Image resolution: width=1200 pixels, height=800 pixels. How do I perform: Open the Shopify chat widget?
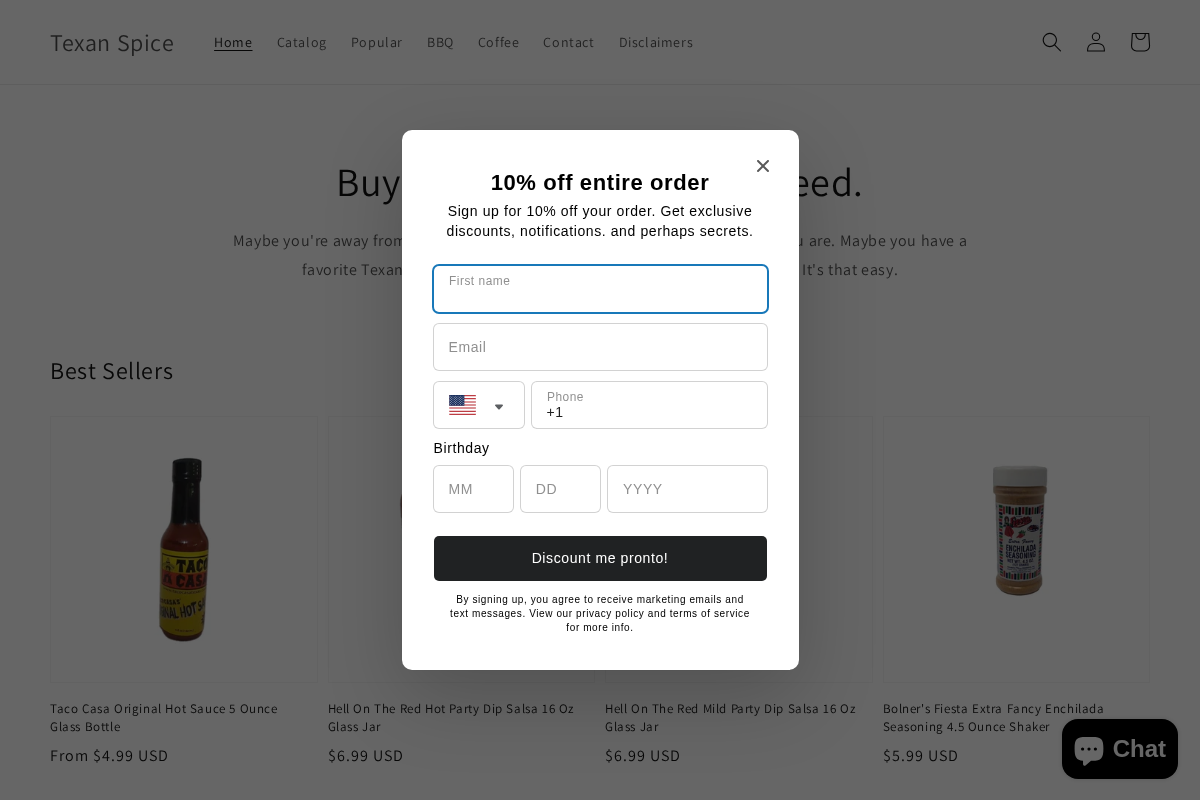pos(1119,748)
